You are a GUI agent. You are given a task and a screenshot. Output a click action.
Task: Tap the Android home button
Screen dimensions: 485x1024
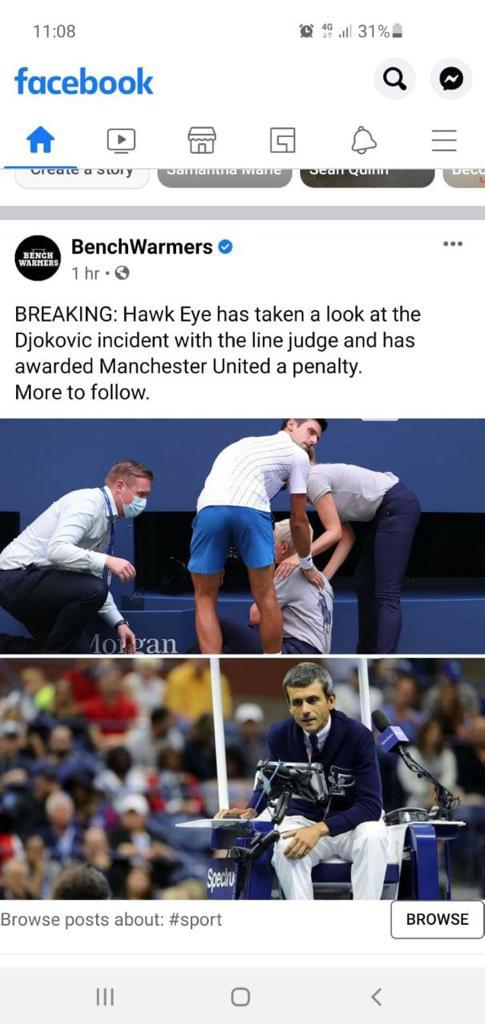click(240, 997)
